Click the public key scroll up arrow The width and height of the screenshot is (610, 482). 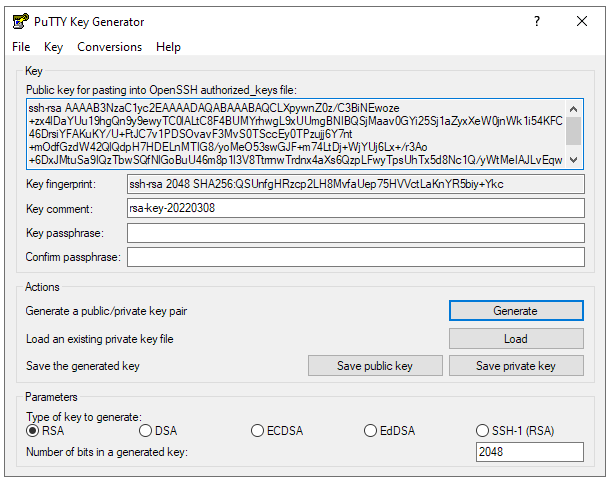click(573, 109)
